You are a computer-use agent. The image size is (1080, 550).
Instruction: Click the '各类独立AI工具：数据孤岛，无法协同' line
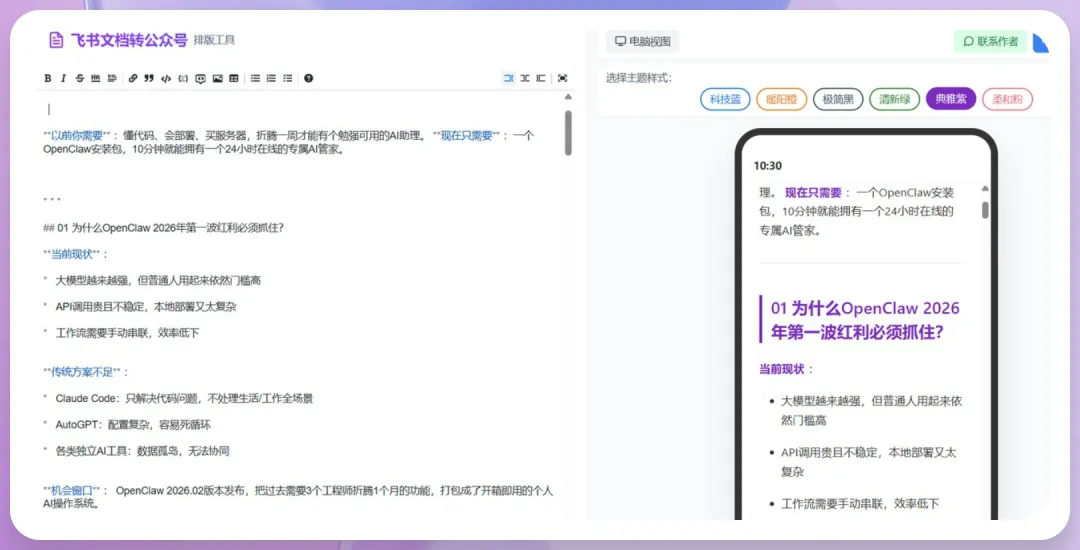[143, 451]
